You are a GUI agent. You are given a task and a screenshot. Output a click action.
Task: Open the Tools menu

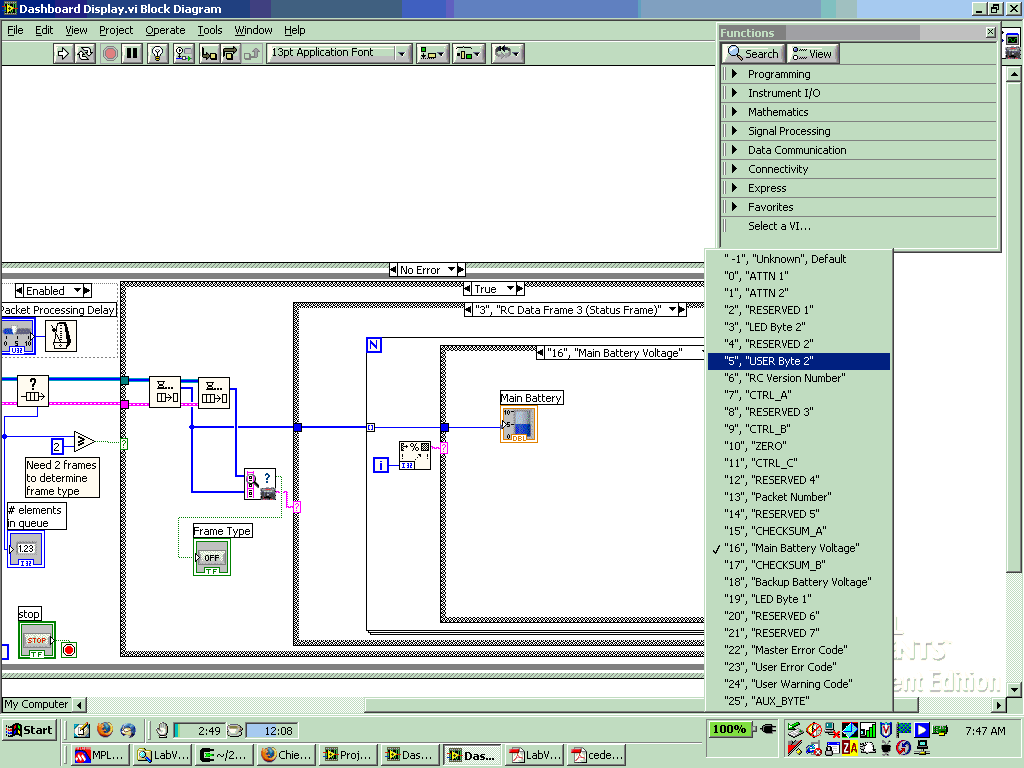pos(210,30)
